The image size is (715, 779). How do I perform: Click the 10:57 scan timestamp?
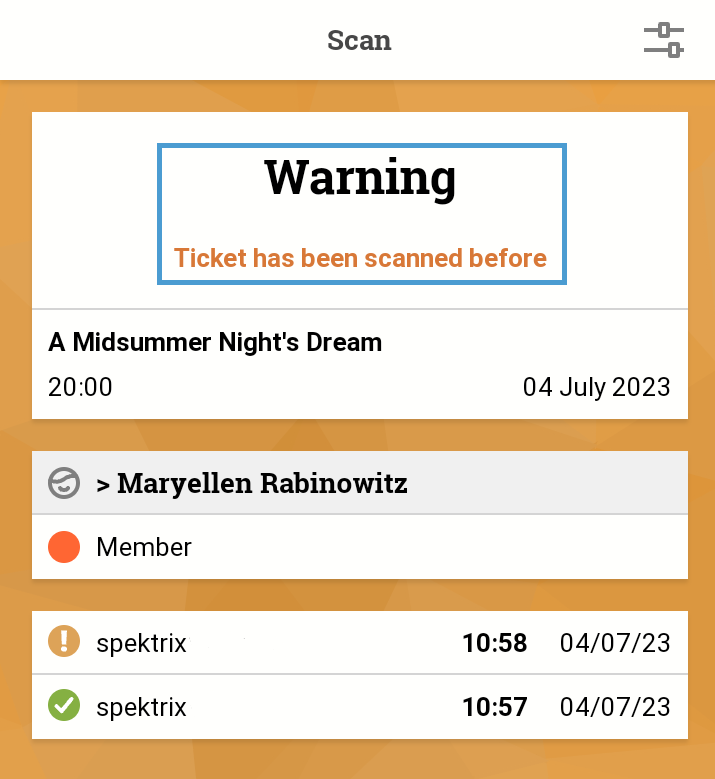[x=494, y=707]
